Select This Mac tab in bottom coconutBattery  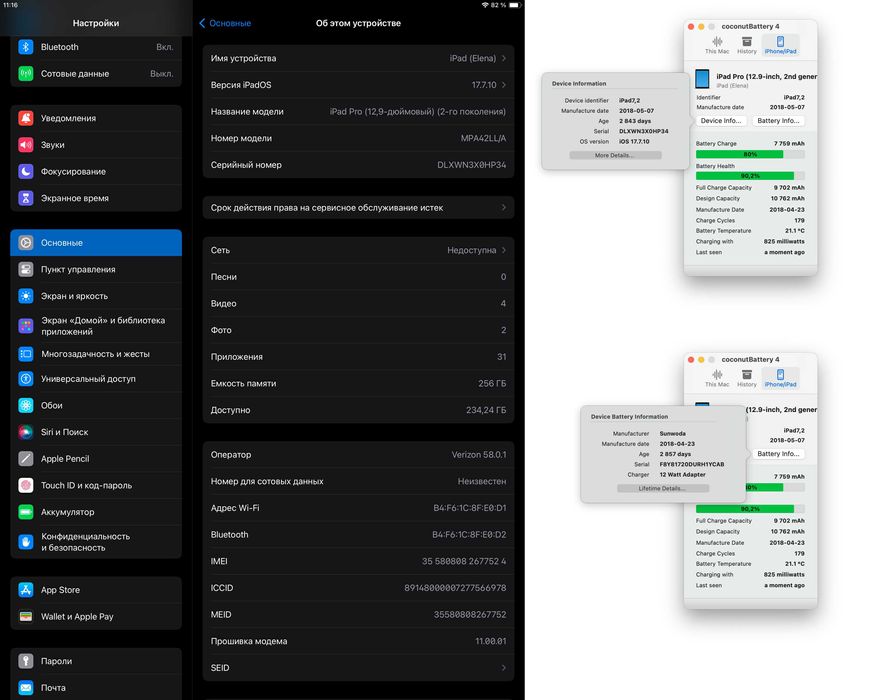point(717,378)
